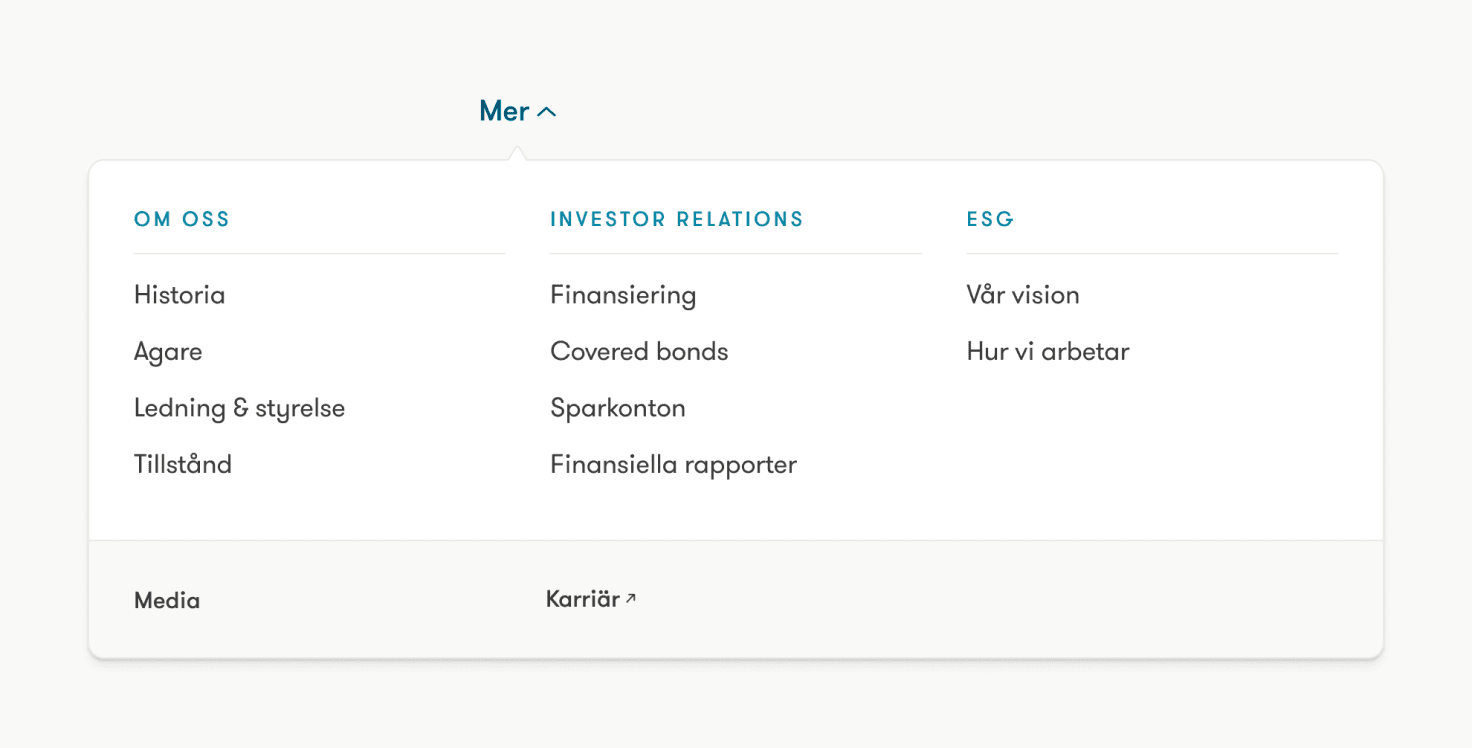The height and width of the screenshot is (748, 1472).
Task: Go to the Ägare link
Action: (x=168, y=352)
